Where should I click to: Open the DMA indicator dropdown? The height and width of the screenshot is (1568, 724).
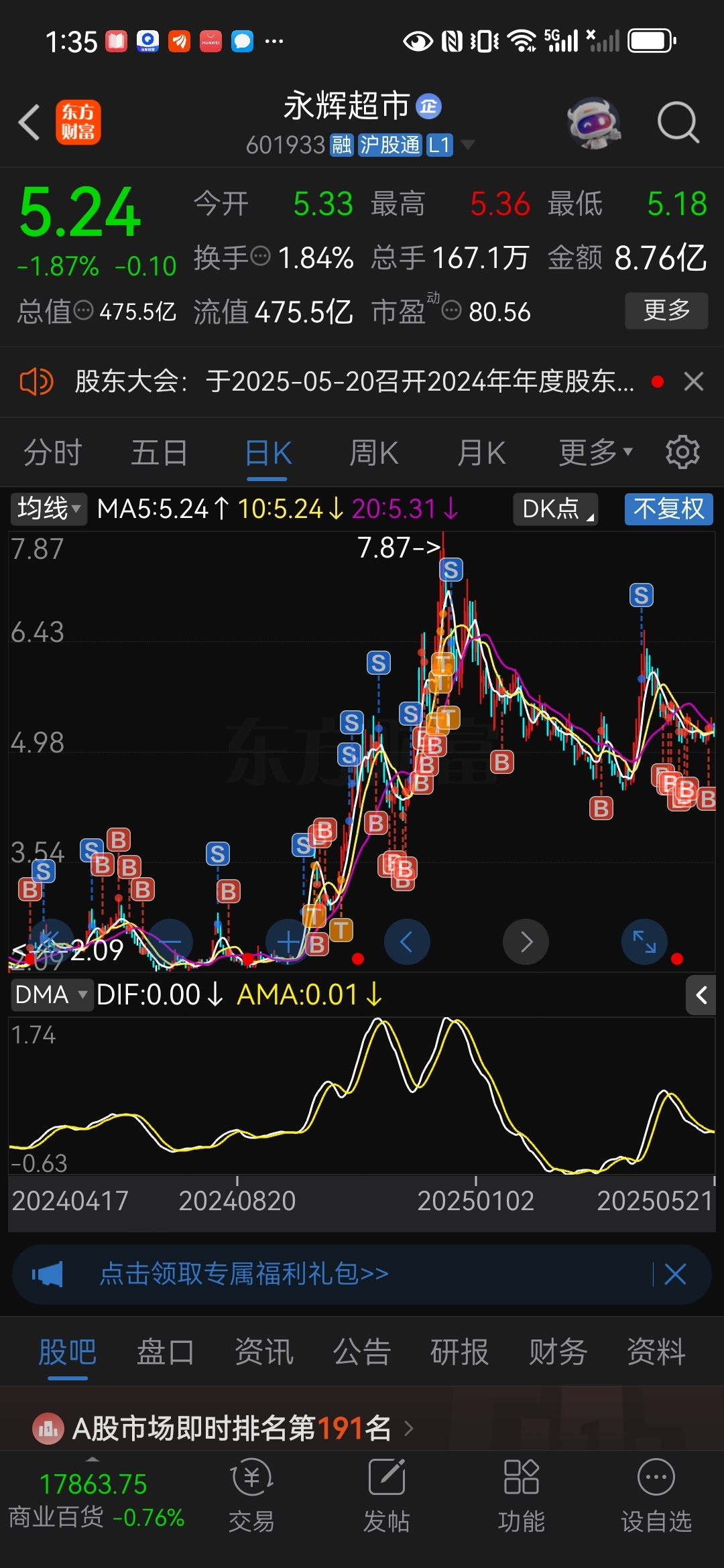coord(51,995)
